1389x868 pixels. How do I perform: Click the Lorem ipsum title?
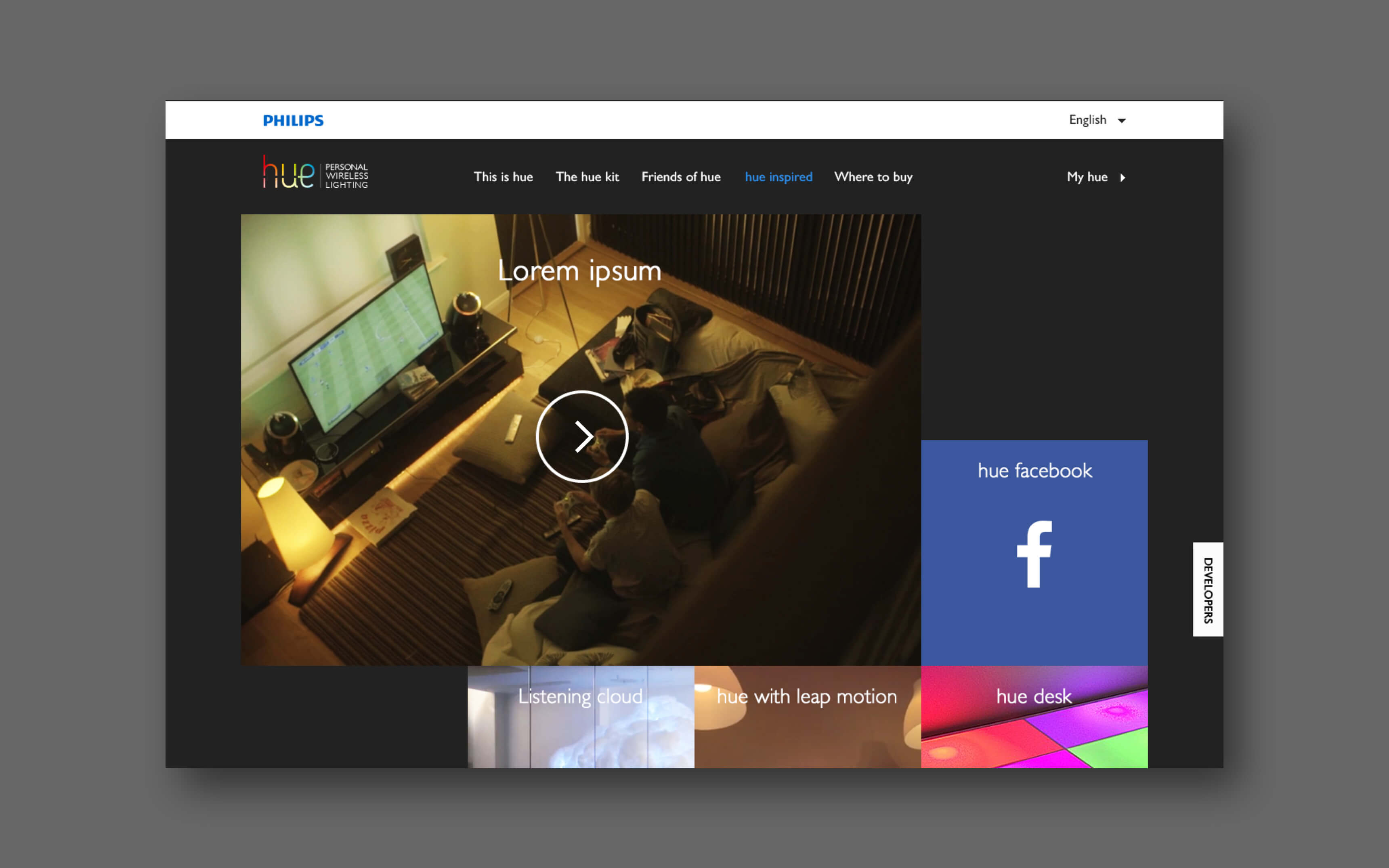[x=579, y=271]
